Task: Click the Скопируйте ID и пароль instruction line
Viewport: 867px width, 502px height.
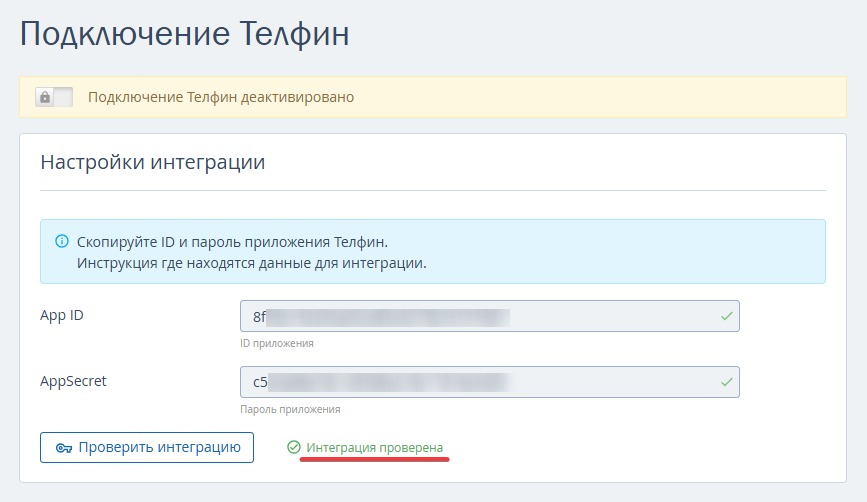Action: [232, 242]
